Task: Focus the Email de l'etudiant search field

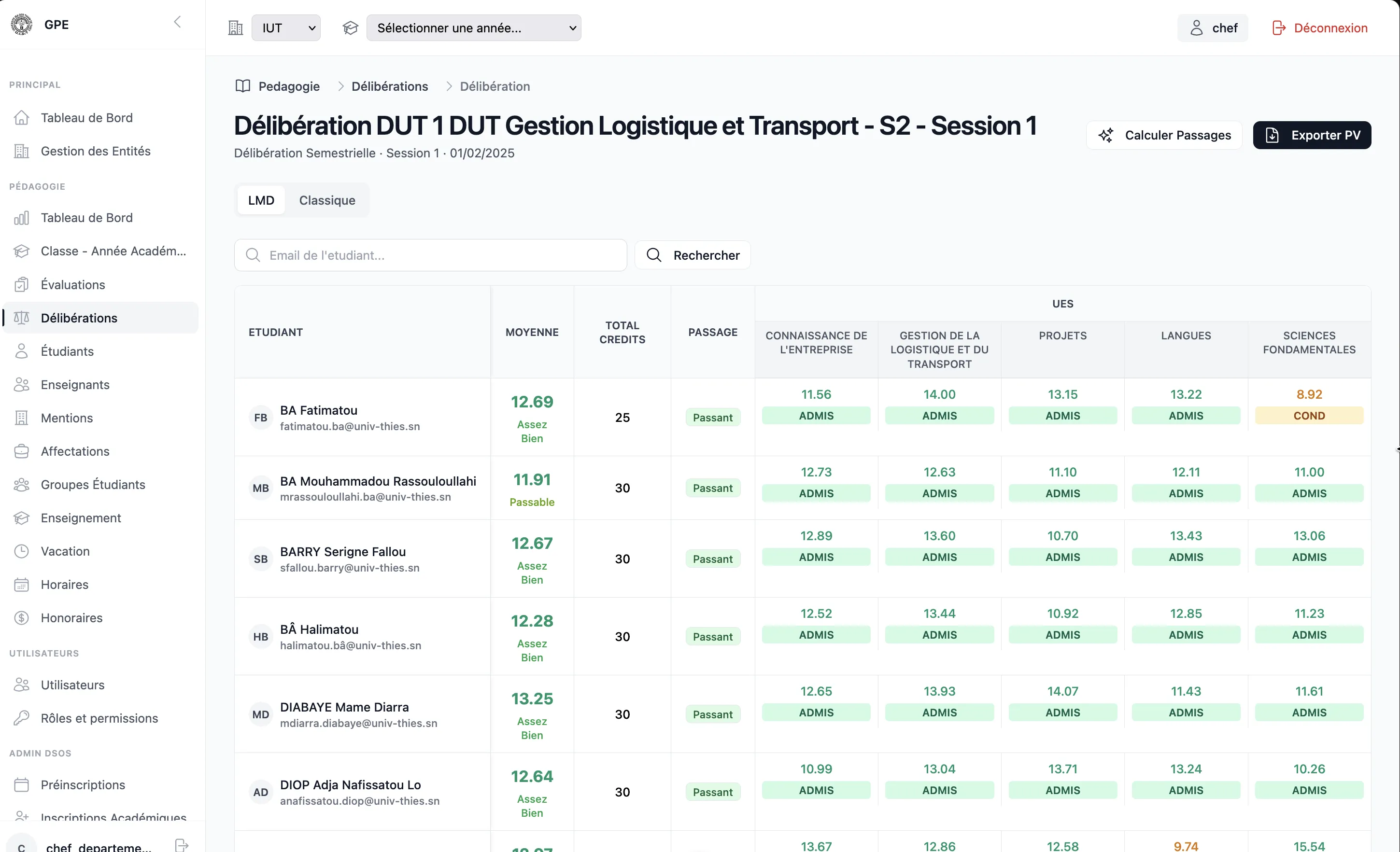Action: click(431, 255)
